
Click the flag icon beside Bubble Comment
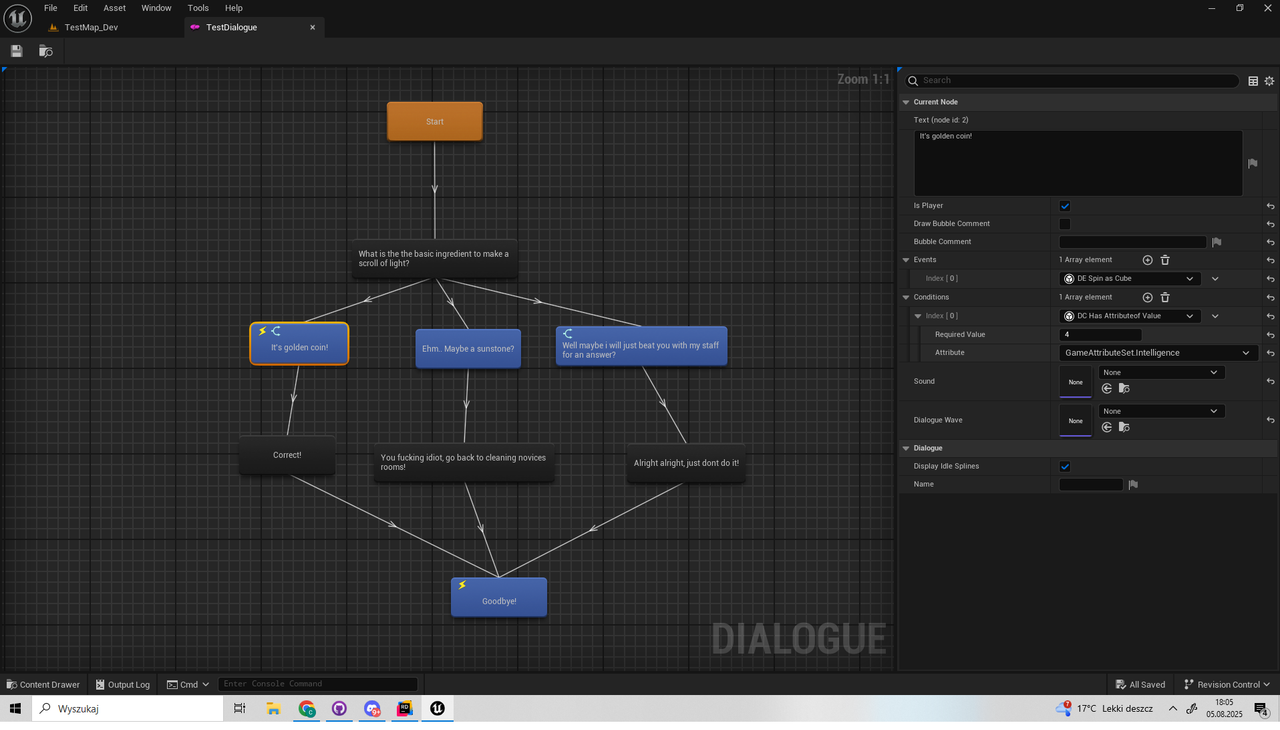[1216, 241]
